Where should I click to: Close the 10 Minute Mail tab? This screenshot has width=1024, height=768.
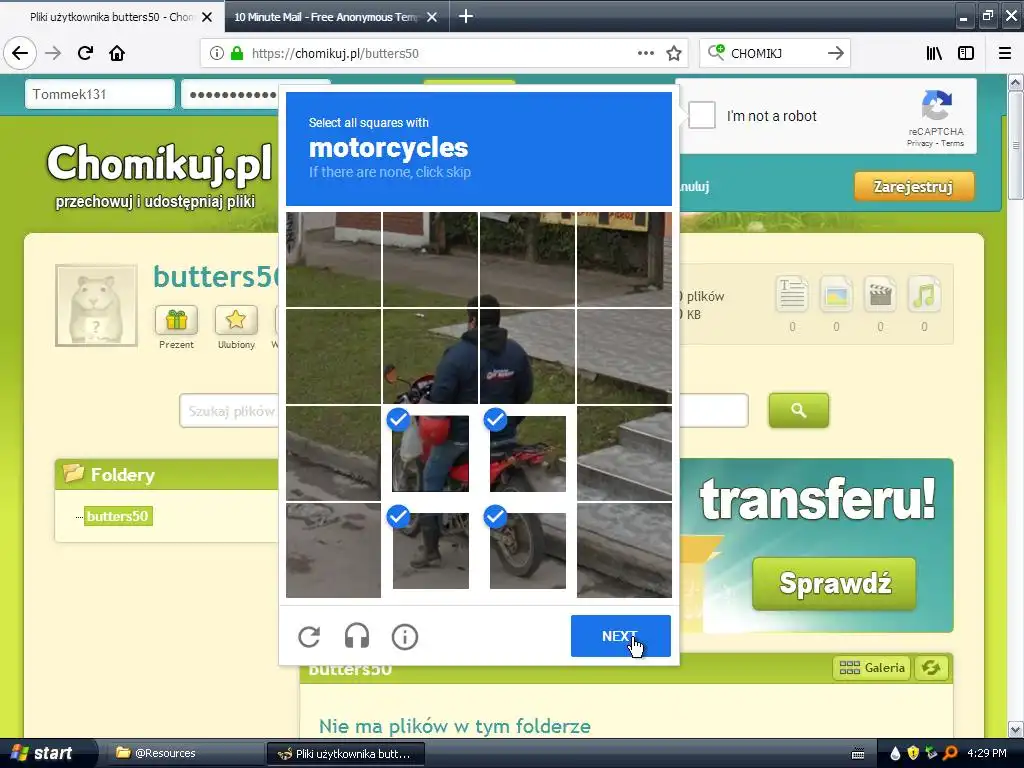[x=432, y=17]
